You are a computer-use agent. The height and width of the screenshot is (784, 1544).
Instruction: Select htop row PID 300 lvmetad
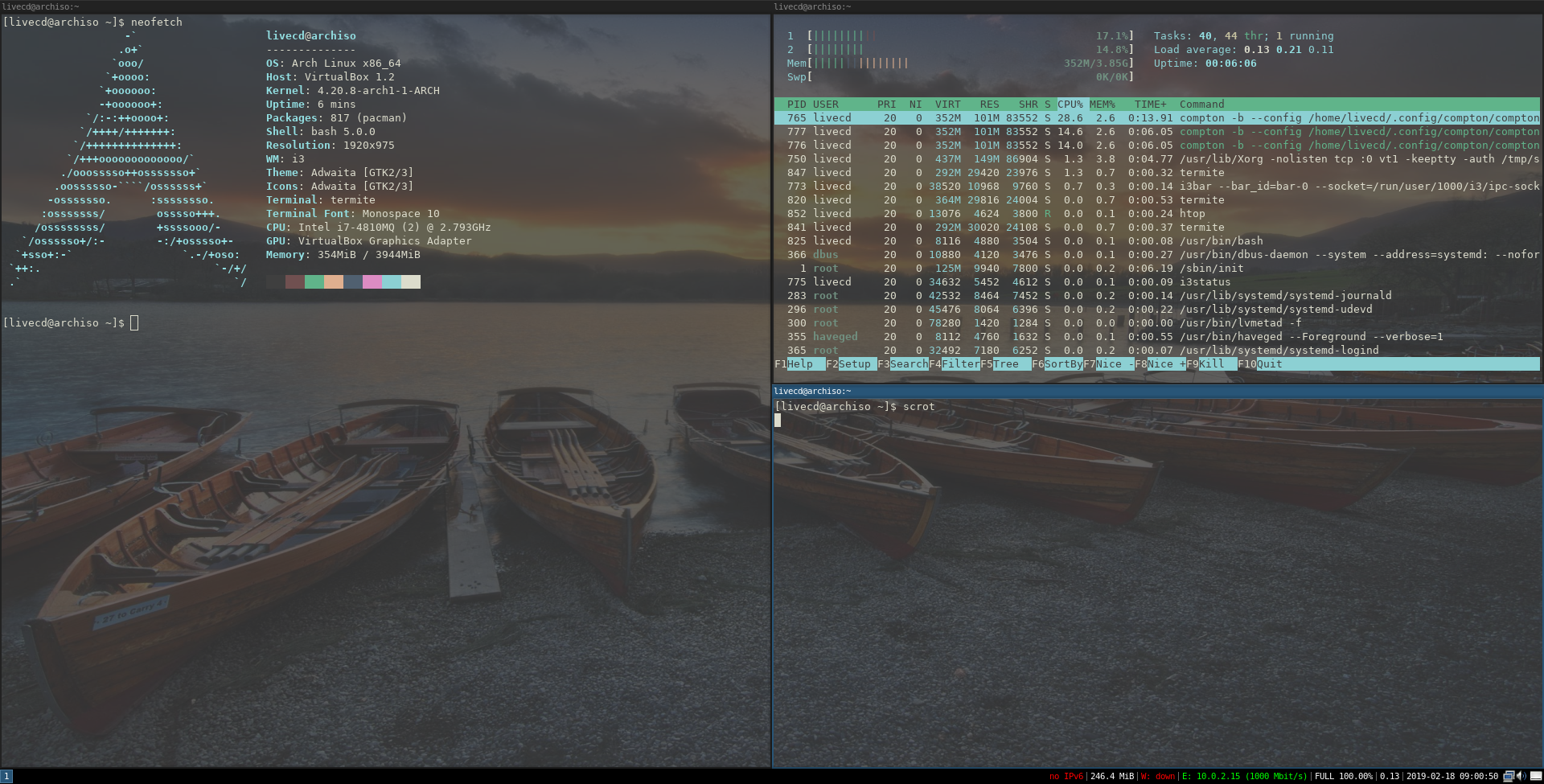coord(1157,323)
